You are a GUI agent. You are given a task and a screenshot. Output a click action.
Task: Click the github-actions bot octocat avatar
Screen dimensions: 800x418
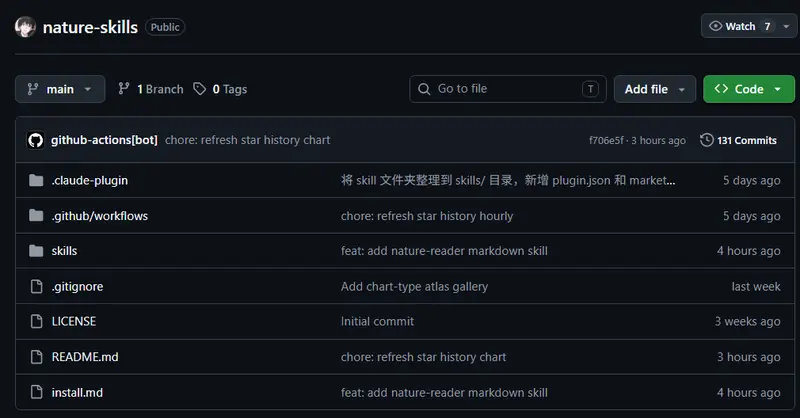[x=36, y=140]
